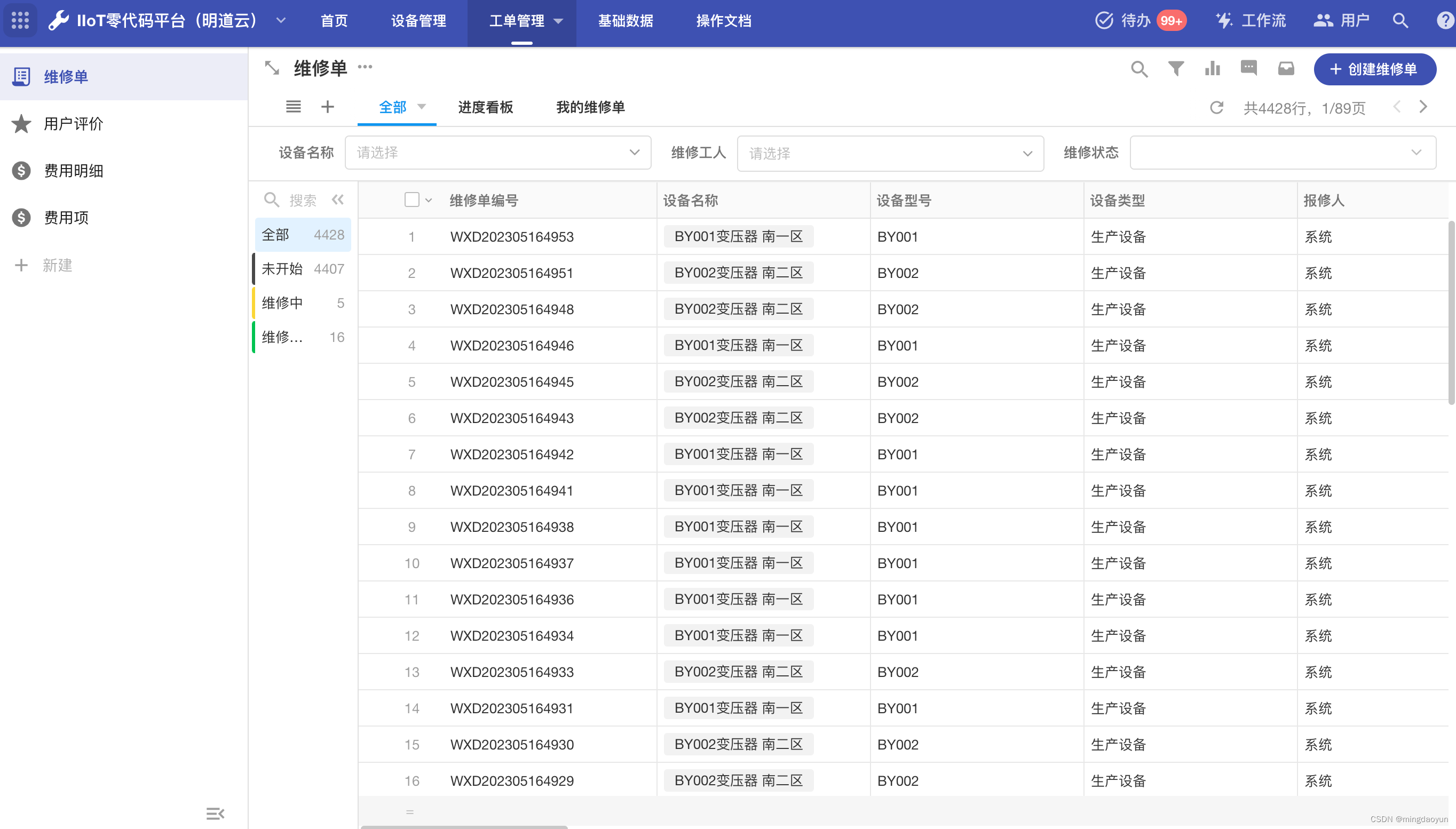This screenshot has width=1456, height=829.
Task: Open the statistics bar chart icon
Action: point(1212,69)
